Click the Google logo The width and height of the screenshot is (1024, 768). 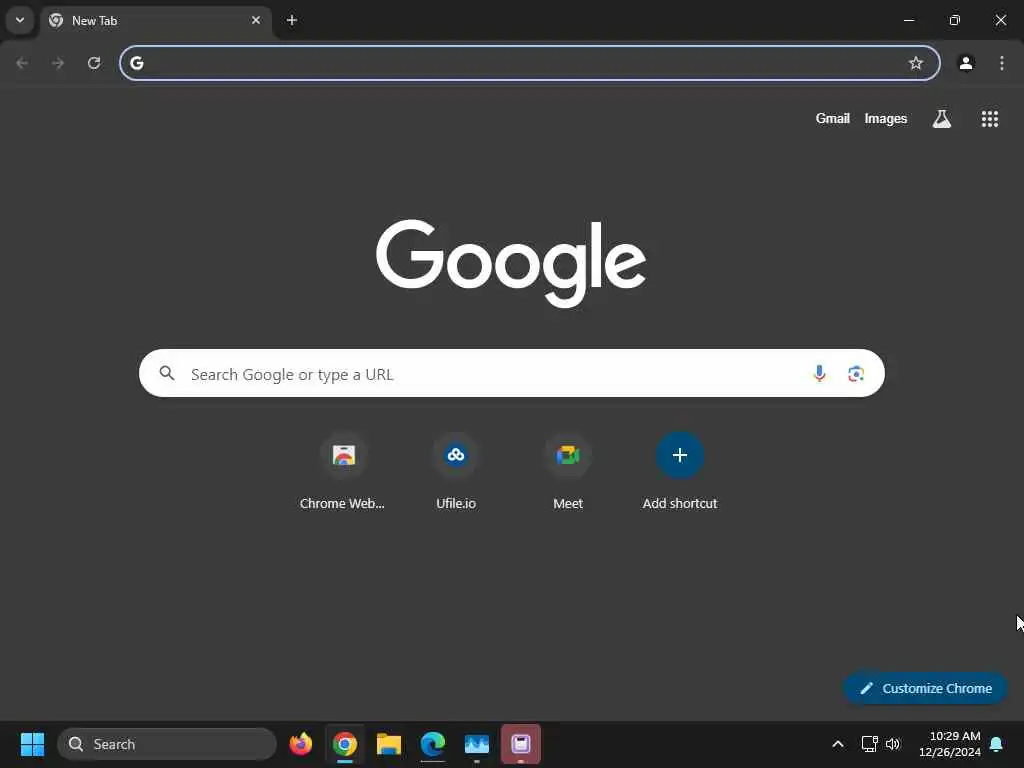511,263
